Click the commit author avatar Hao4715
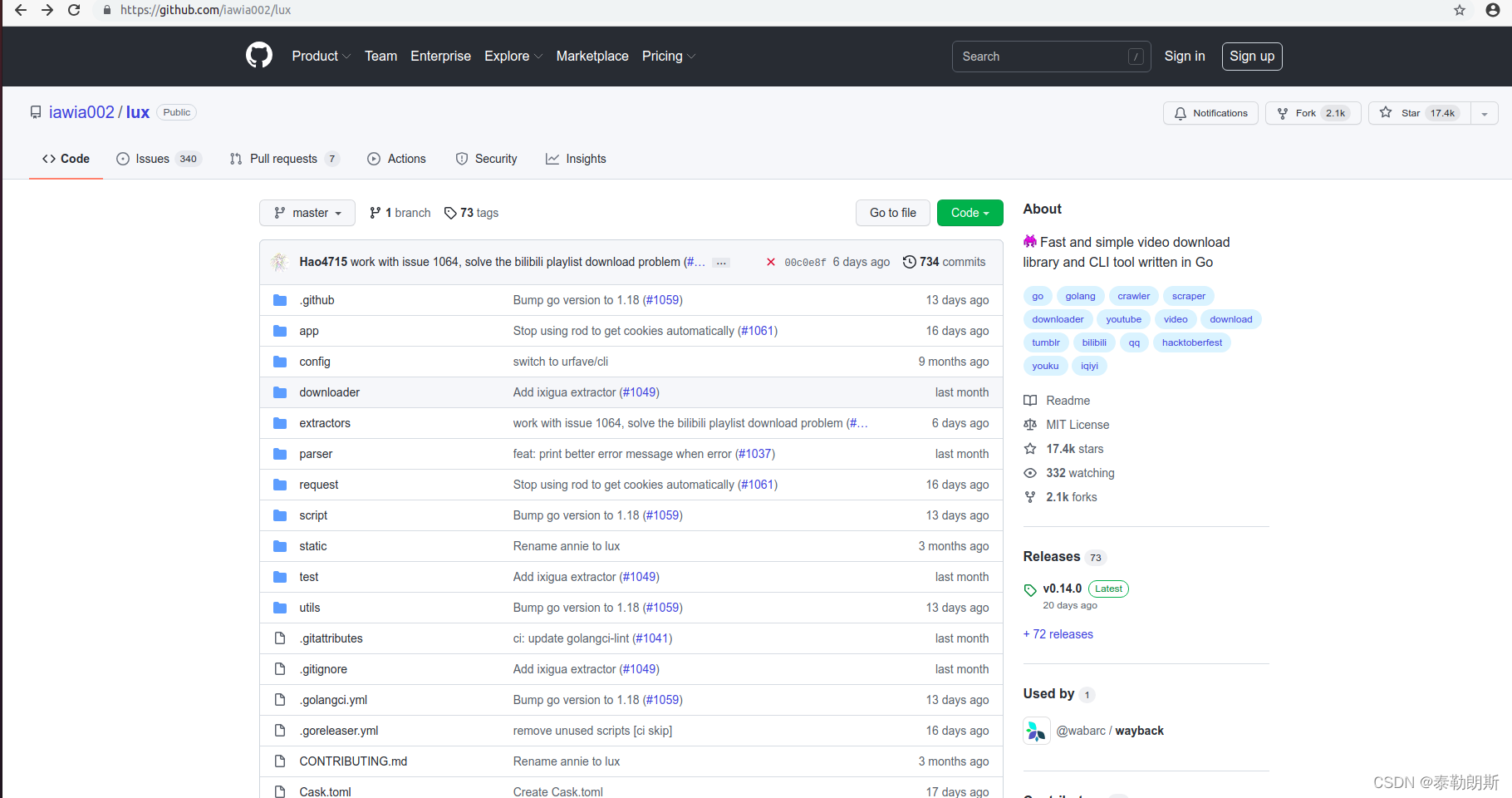This screenshot has height=798, width=1512. [x=280, y=262]
